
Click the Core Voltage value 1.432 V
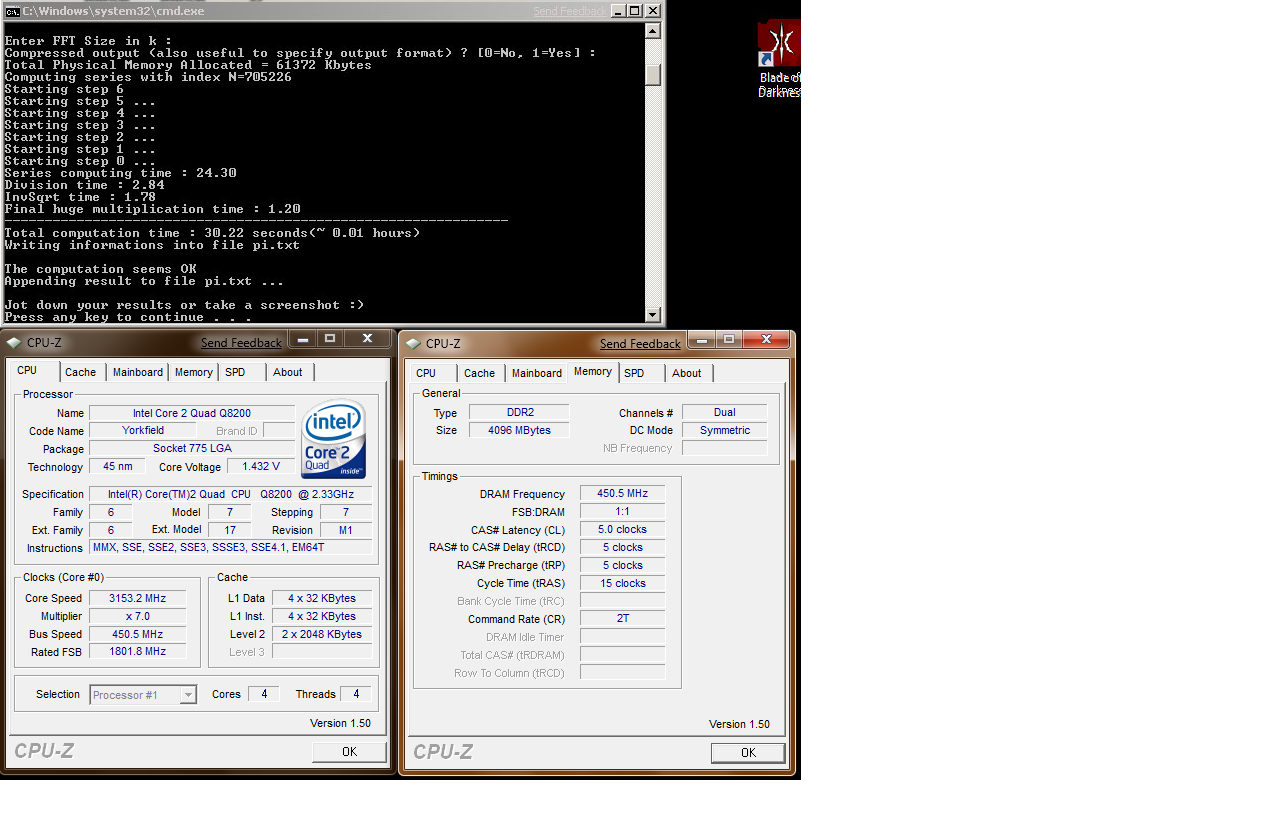[261, 467]
